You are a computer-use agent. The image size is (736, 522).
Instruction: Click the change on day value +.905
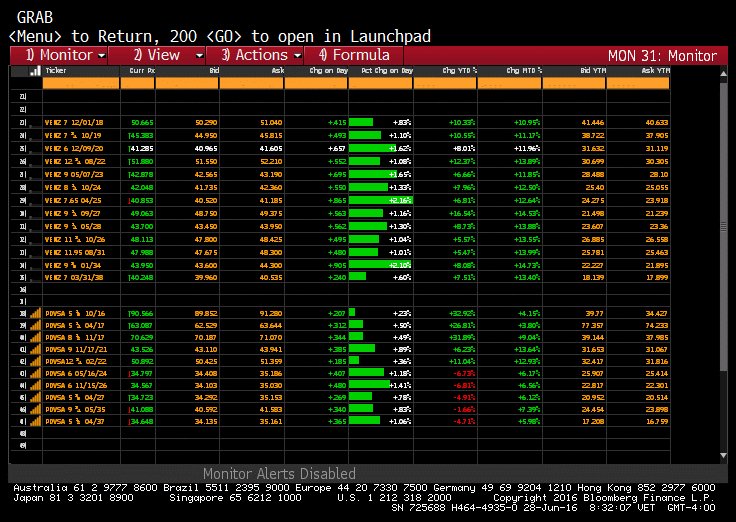point(337,265)
